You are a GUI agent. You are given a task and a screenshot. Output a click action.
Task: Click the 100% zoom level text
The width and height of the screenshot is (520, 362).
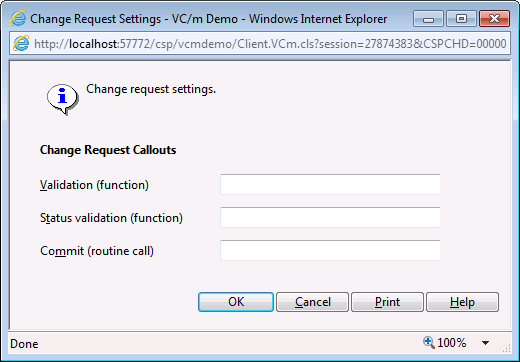(x=452, y=343)
